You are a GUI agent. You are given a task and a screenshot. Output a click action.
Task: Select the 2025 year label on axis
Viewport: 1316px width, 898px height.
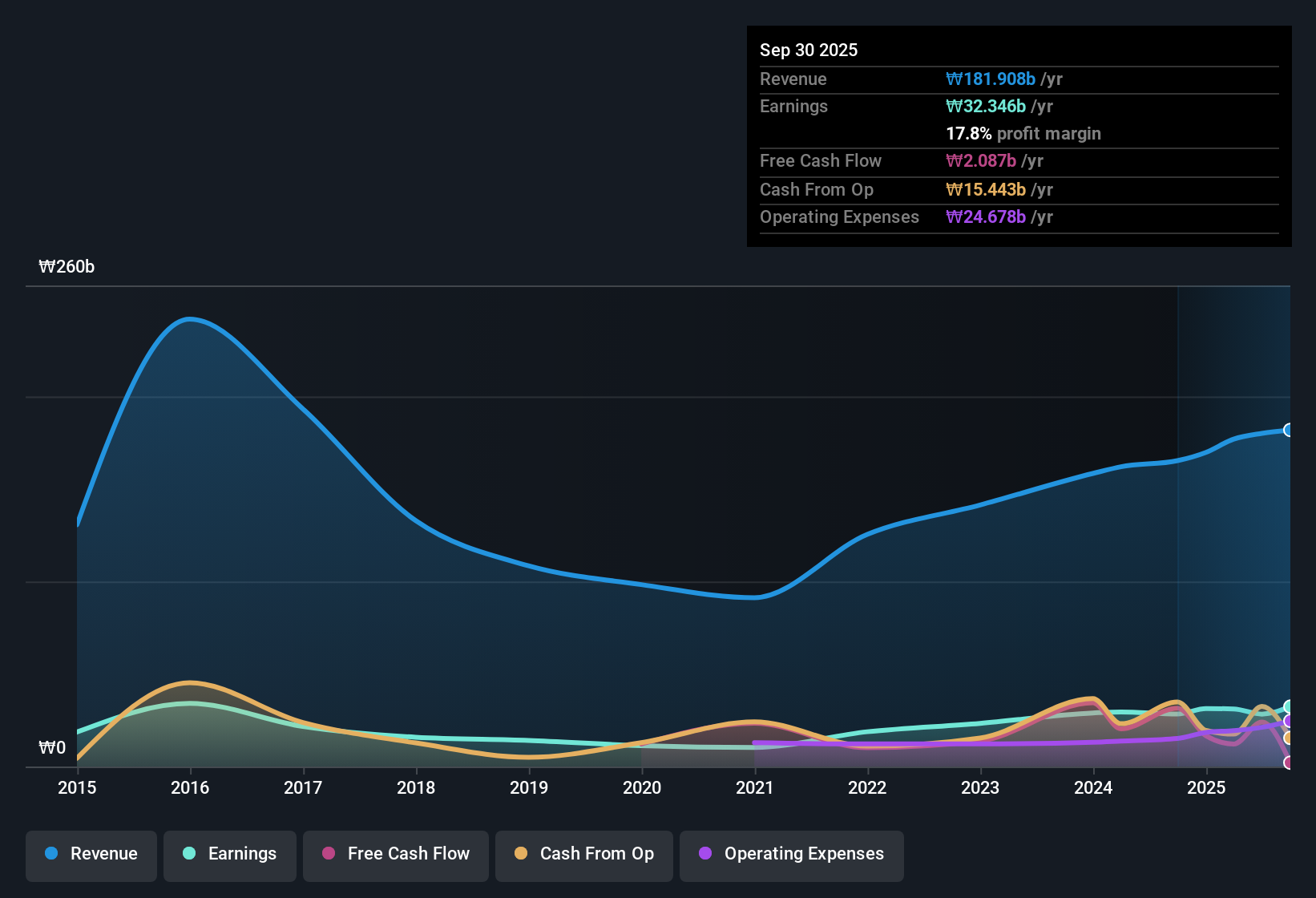click(1207, 788)
